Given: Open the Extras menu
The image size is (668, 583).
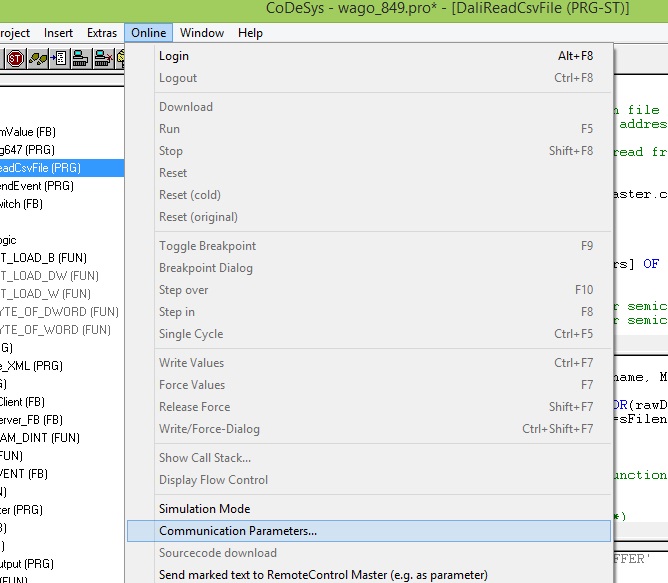Looking at the screenshot, I should pos(102,33).
